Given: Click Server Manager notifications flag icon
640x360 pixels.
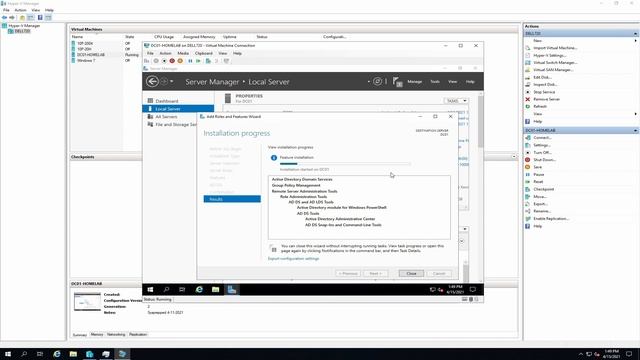Looking at the screenshot, I should (397, 82).
